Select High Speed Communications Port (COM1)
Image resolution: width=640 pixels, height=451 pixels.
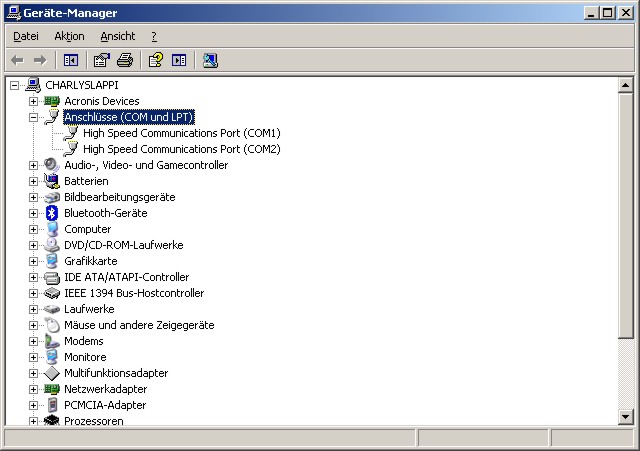pos(182,133)
